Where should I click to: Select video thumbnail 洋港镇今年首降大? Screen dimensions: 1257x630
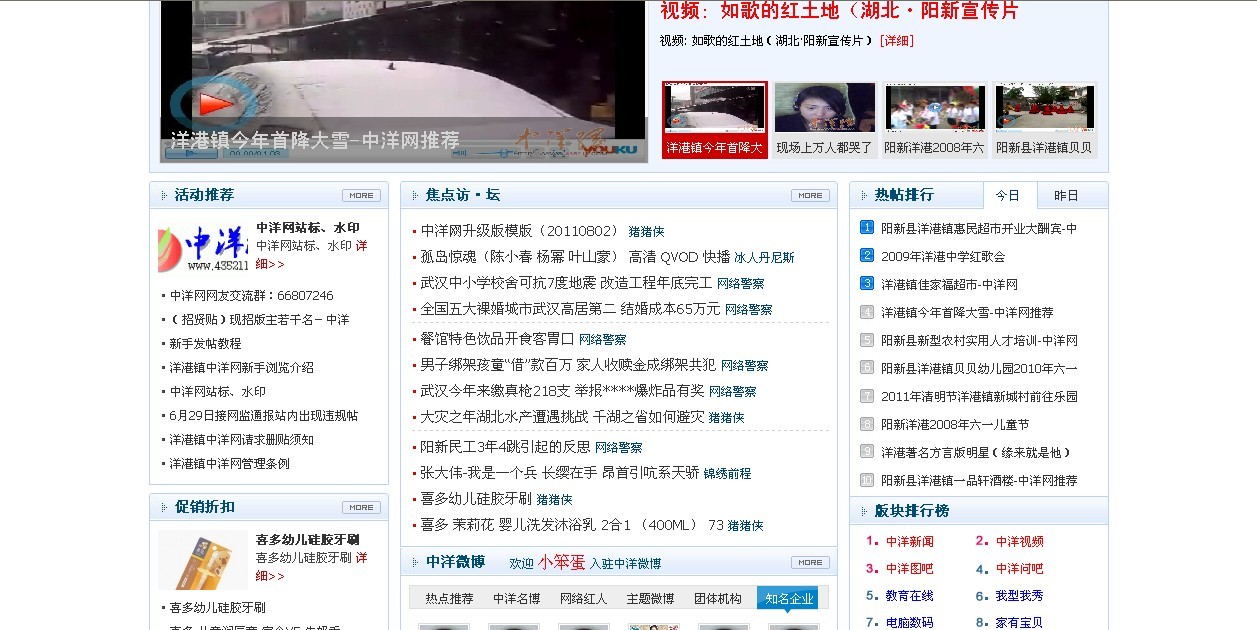pyautogui.click(x=715, y=120)
